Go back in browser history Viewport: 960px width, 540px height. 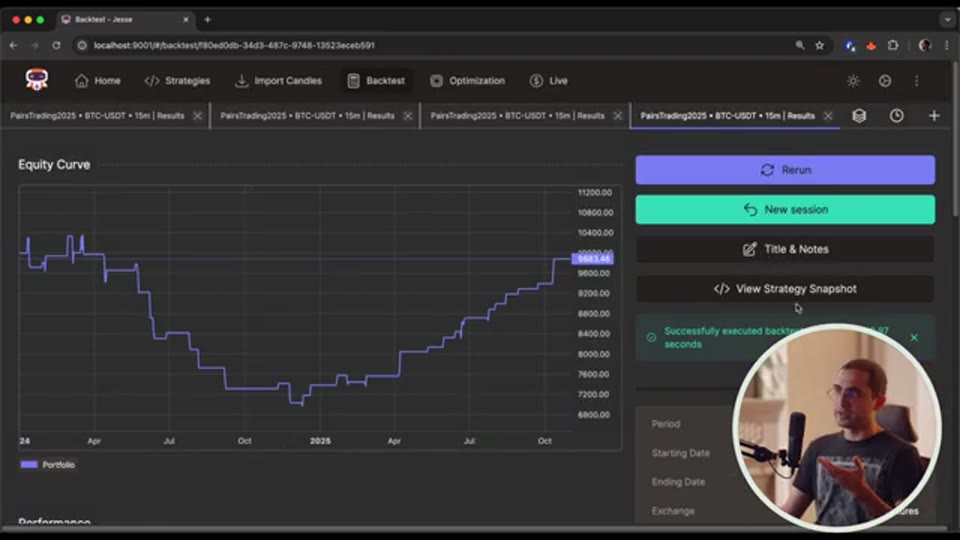click(13, 45)
